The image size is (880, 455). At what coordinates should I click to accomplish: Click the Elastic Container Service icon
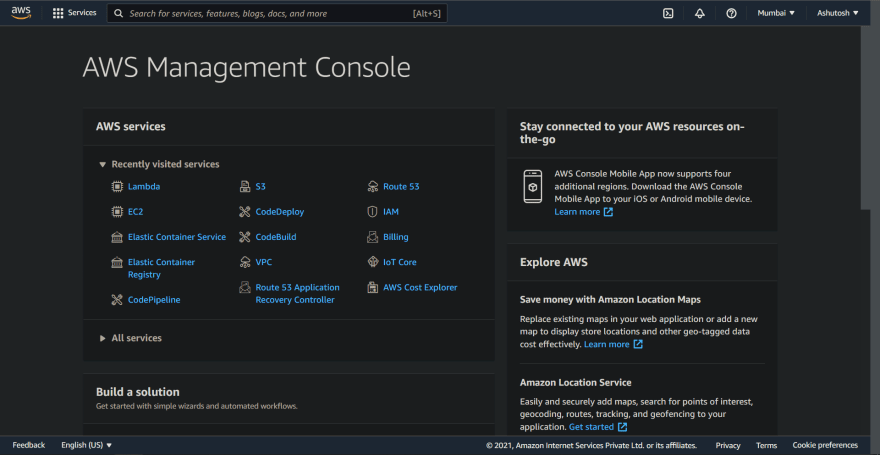tap(117, 237)
